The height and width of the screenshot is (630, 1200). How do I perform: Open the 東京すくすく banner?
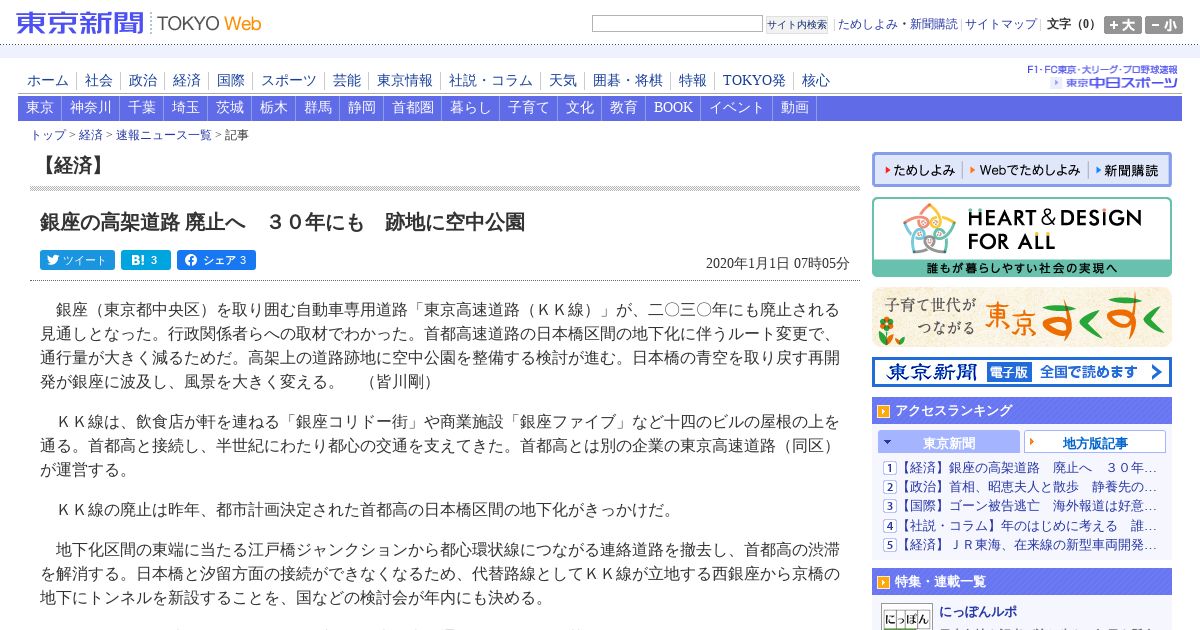[1022, 317]
